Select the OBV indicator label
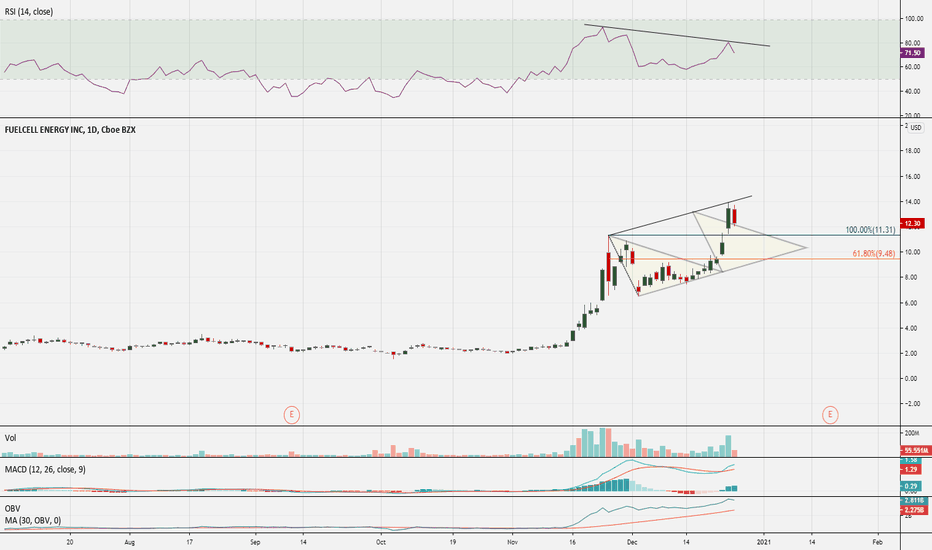 [x=12, y=508]
